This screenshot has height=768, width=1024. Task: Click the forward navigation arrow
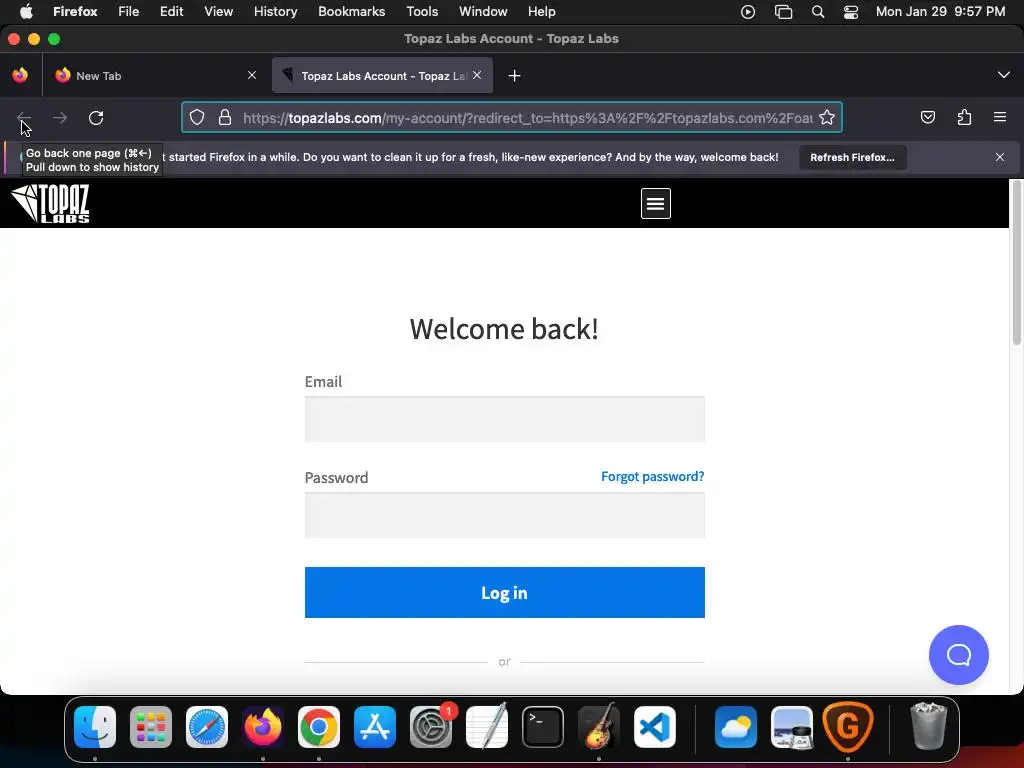click(x=59, y=118)
